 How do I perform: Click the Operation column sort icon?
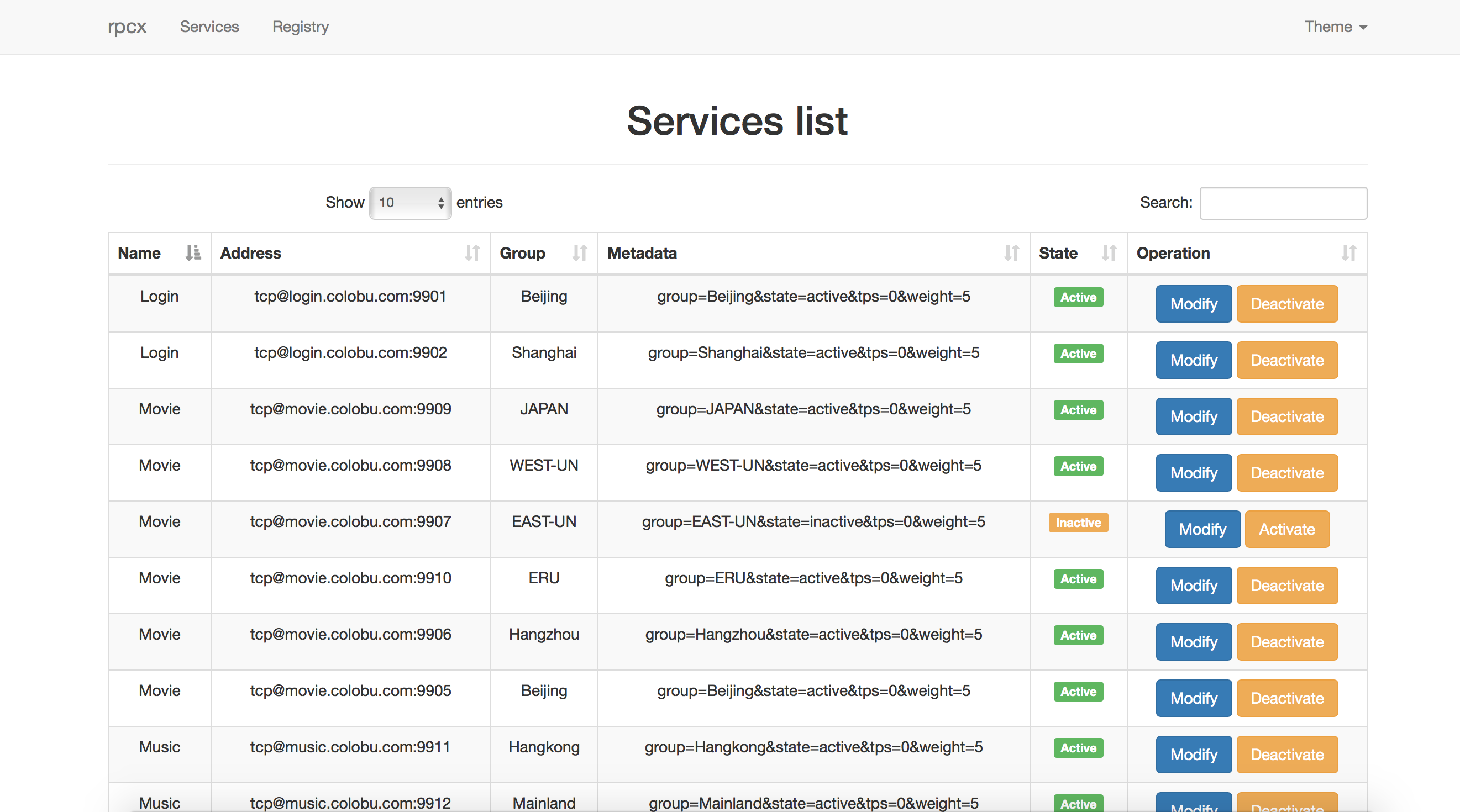click(x=1349, y=253)
